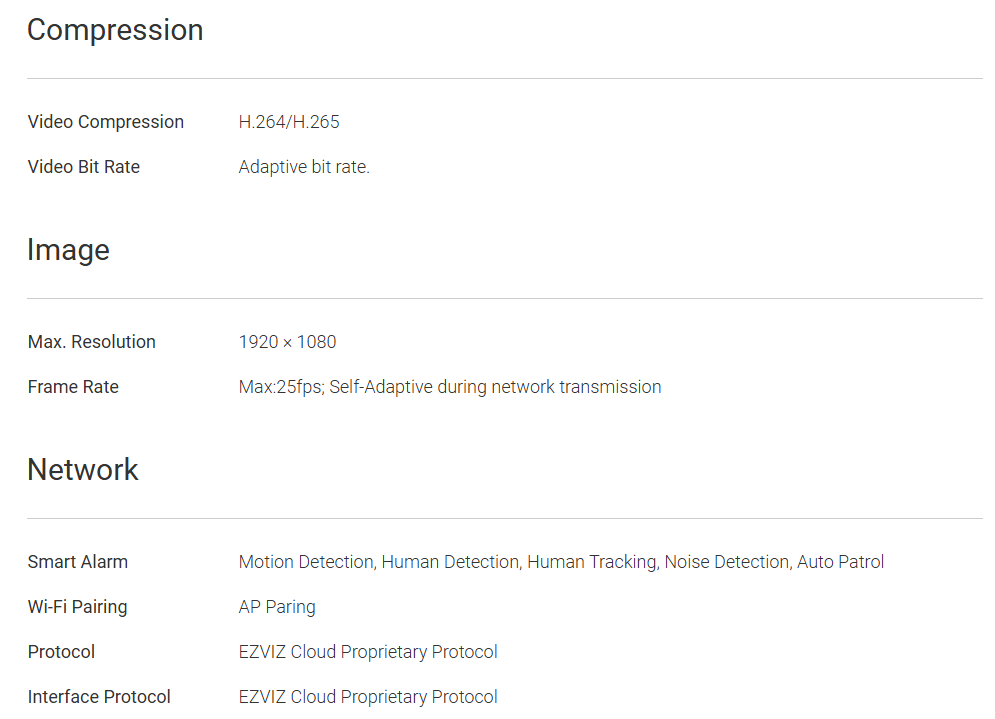Screen dimensions: 995x719
Task: Click the Adaptive bit rate text
Action: coord(304,167)
